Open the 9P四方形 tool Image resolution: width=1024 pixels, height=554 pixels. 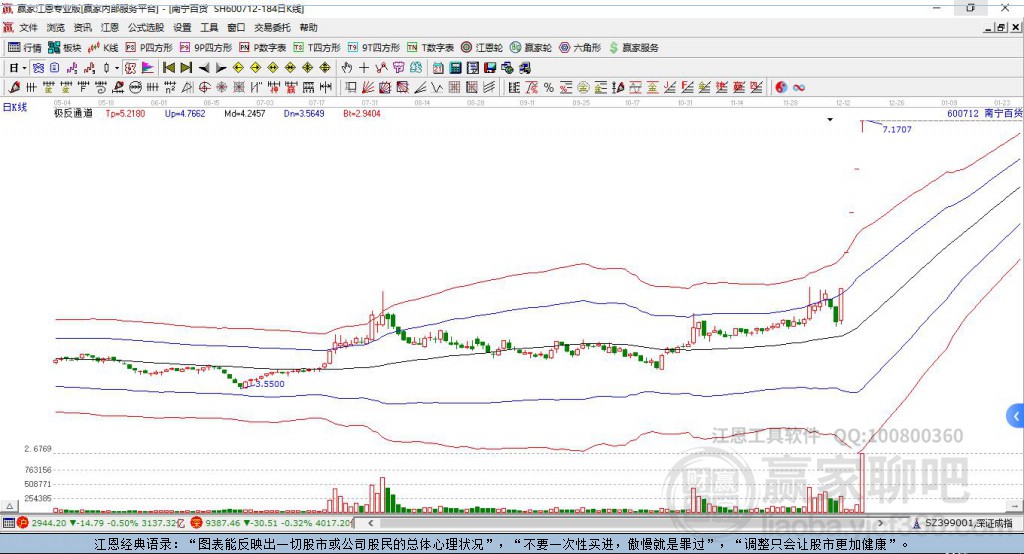(x=206, y=48)
